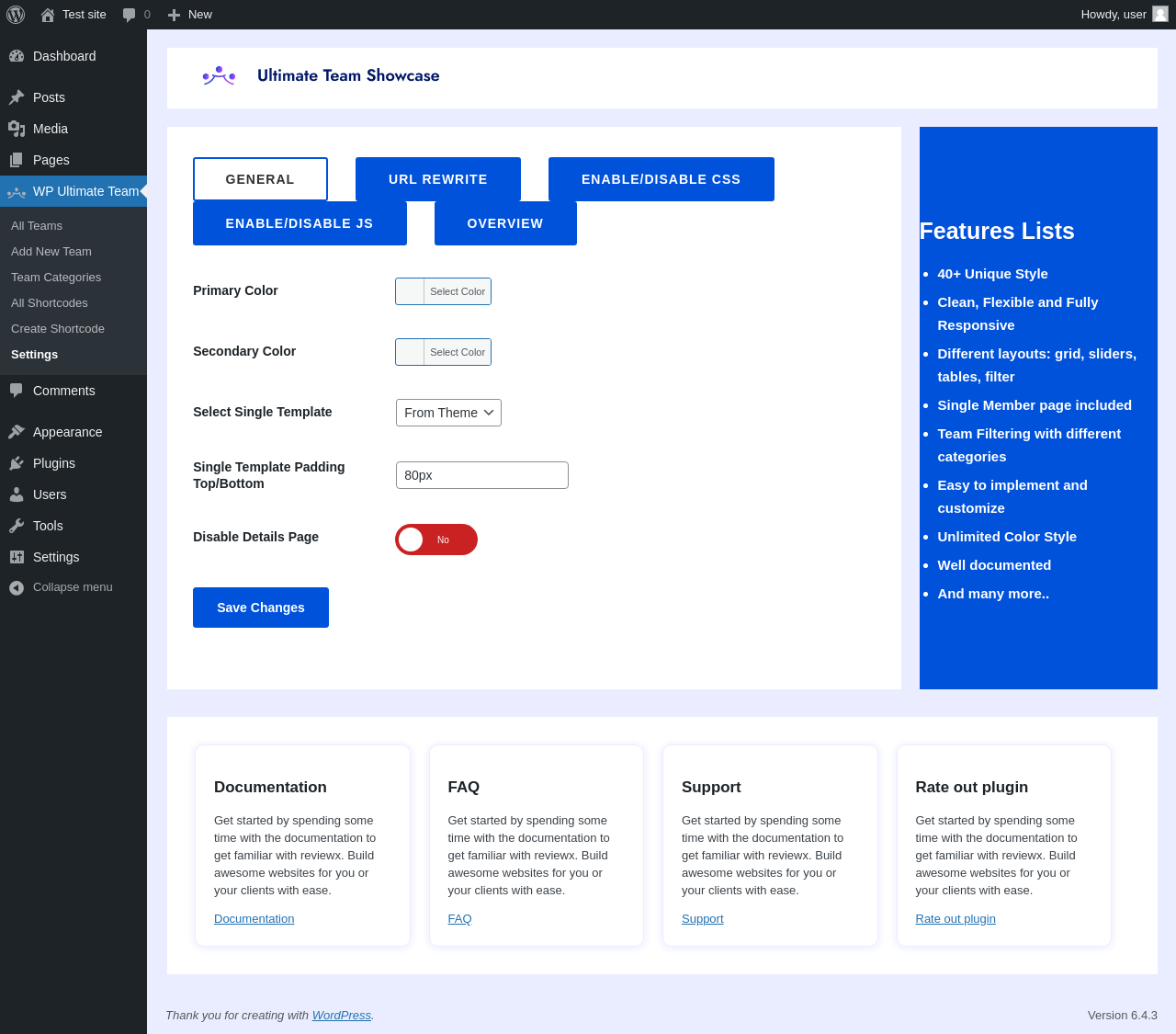Open the Select Single Template dropdown
Viewport: 1176px width, 1034px height.
(448, 413)
